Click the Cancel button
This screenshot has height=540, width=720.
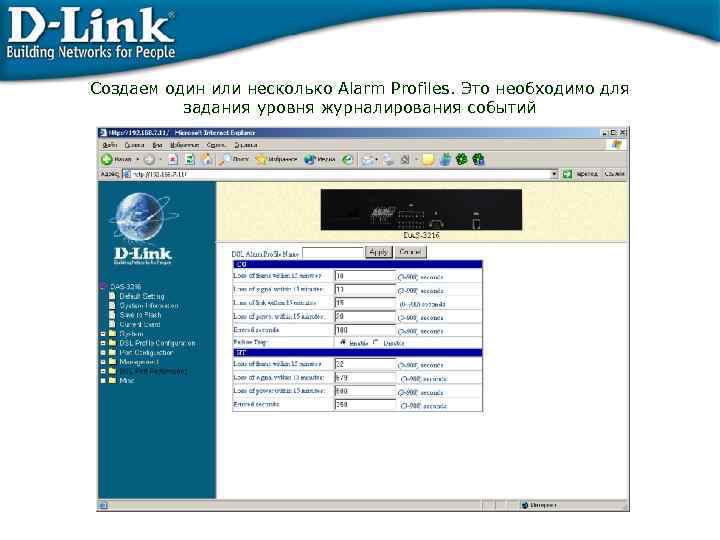click(x=411, y=252)
